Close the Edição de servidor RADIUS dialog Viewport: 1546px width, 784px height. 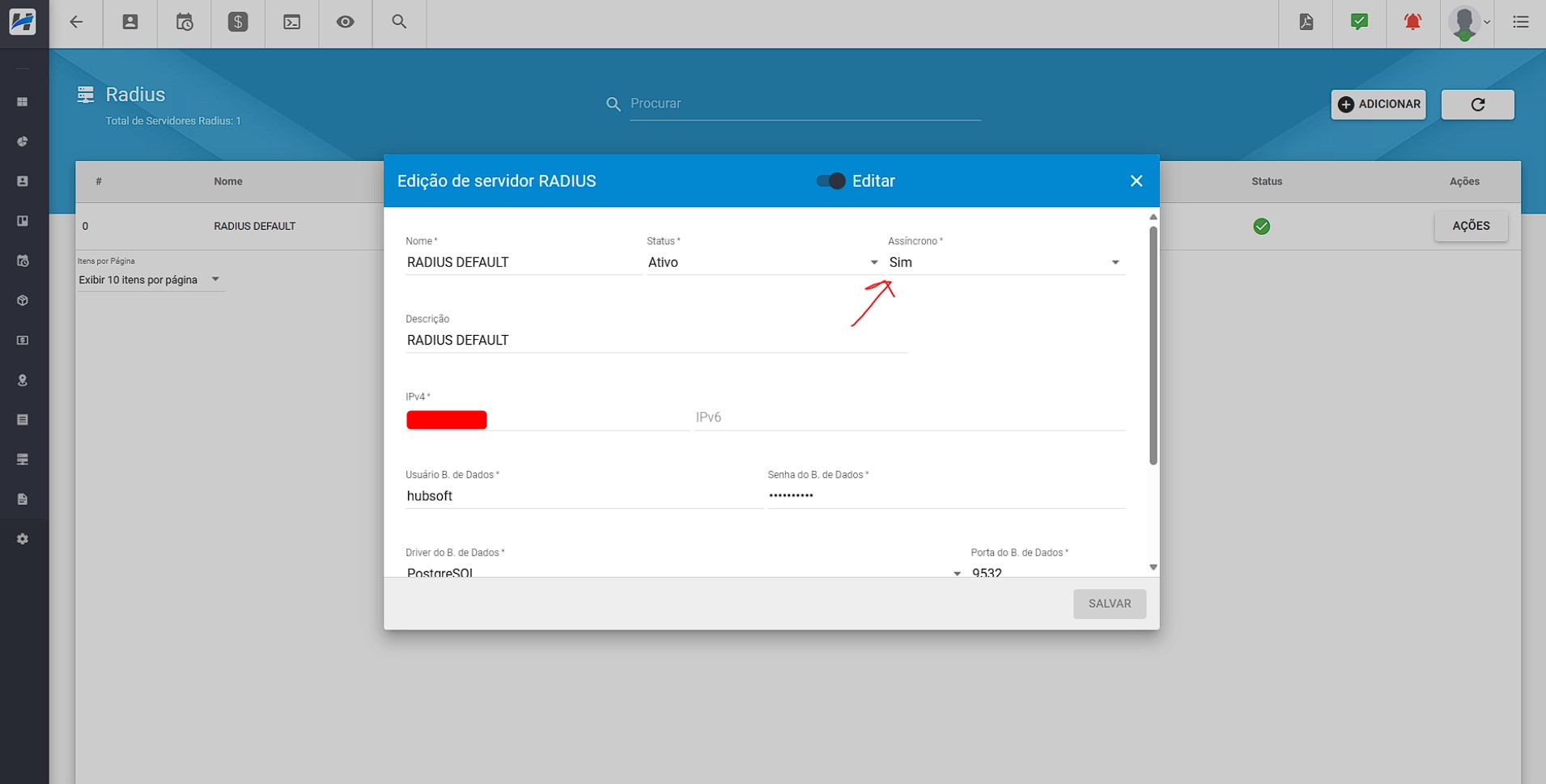1136,181
